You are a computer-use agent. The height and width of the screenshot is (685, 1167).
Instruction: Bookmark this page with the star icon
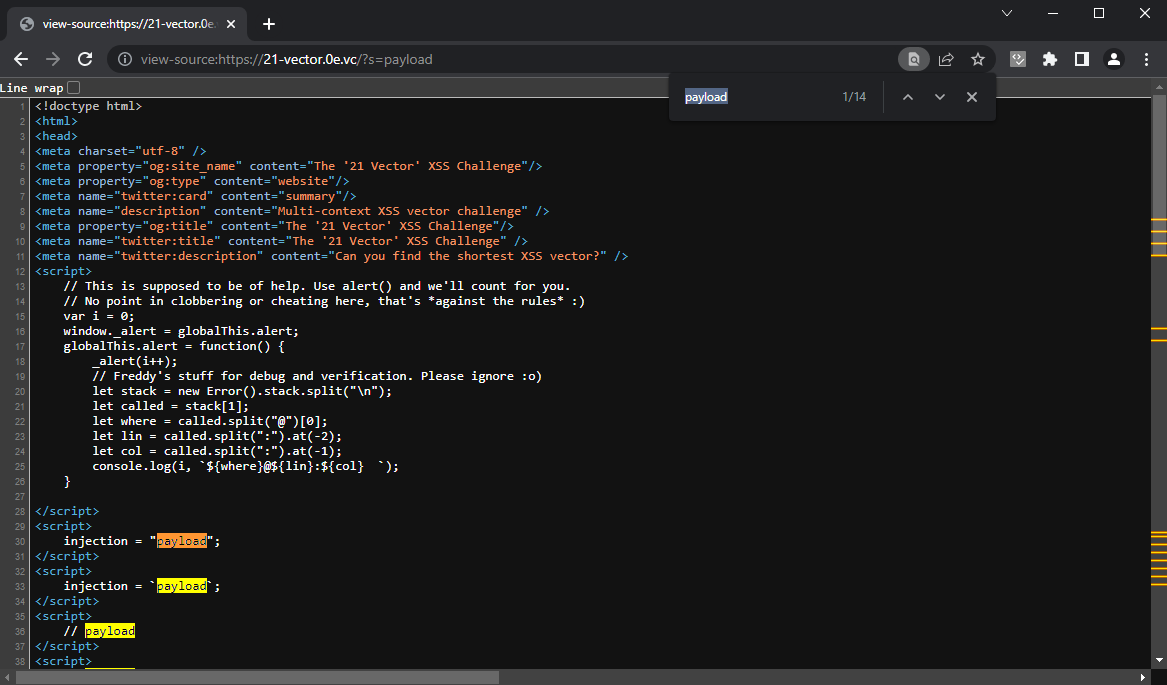click(x=978, y=59)
